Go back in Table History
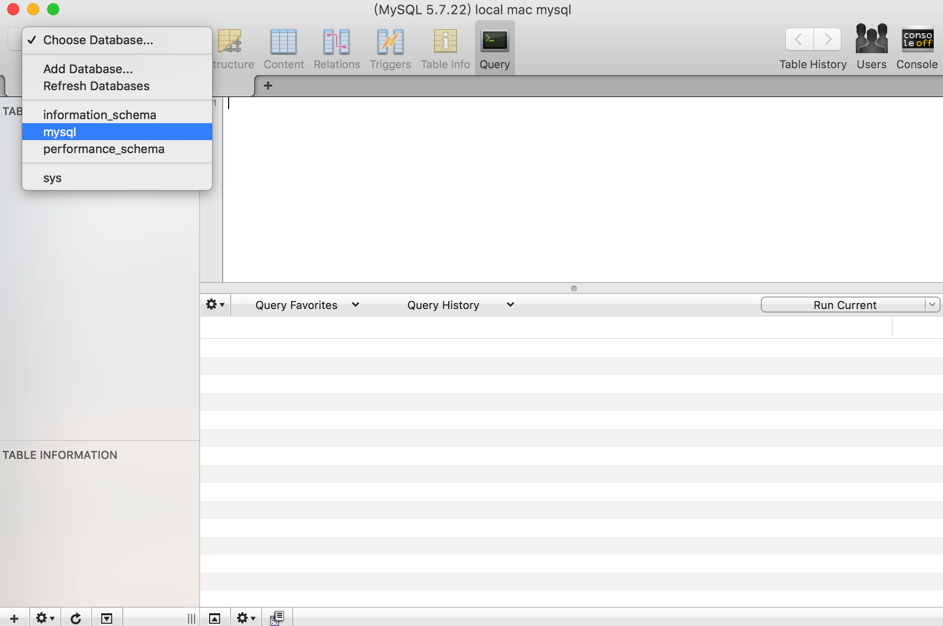This screenshot has width=943, height=626. click(799, 40)
